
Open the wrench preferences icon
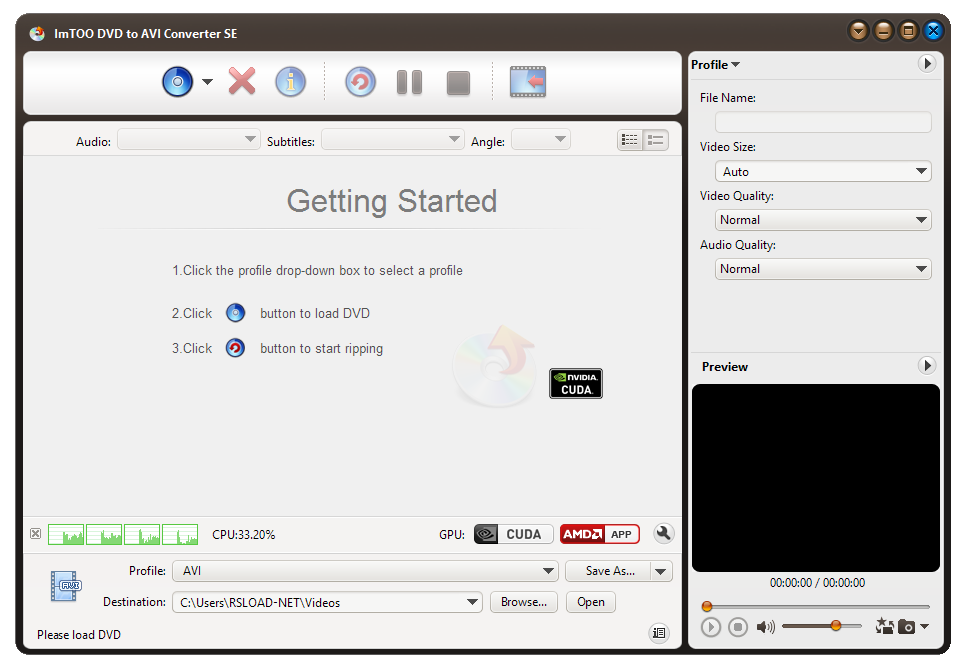(x=664, y=533)
